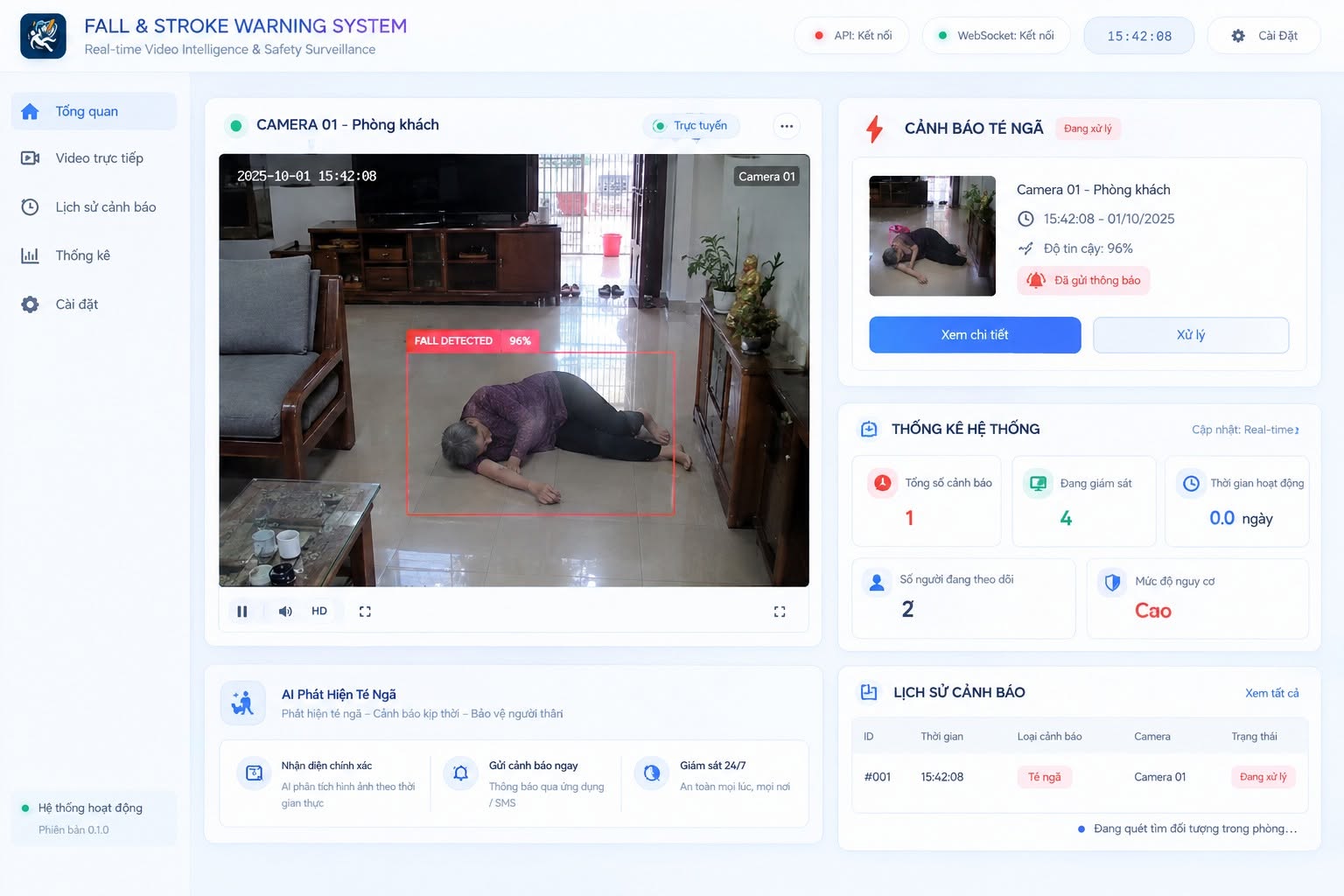The width and height of the screenshot is (1344, 896).
Task: Open Thống kê chart icon in sidebar
Action: point(30,255)
